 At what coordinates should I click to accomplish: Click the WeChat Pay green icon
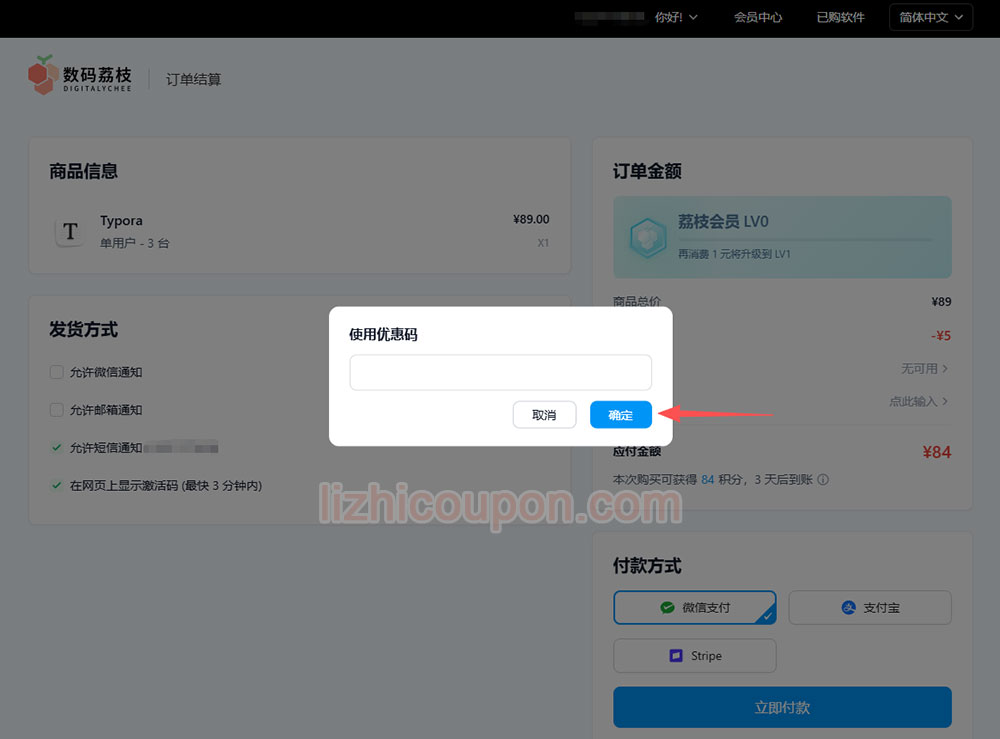click(667, 608)
